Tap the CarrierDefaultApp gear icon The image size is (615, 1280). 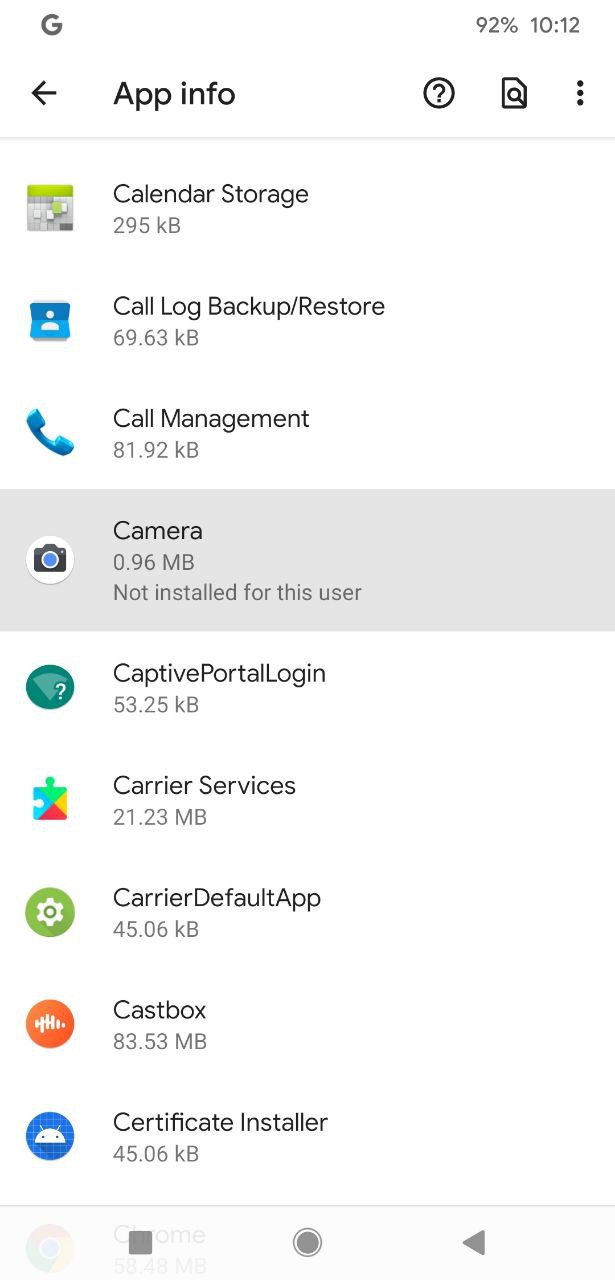pyautogui.click(x=50, y=911)
